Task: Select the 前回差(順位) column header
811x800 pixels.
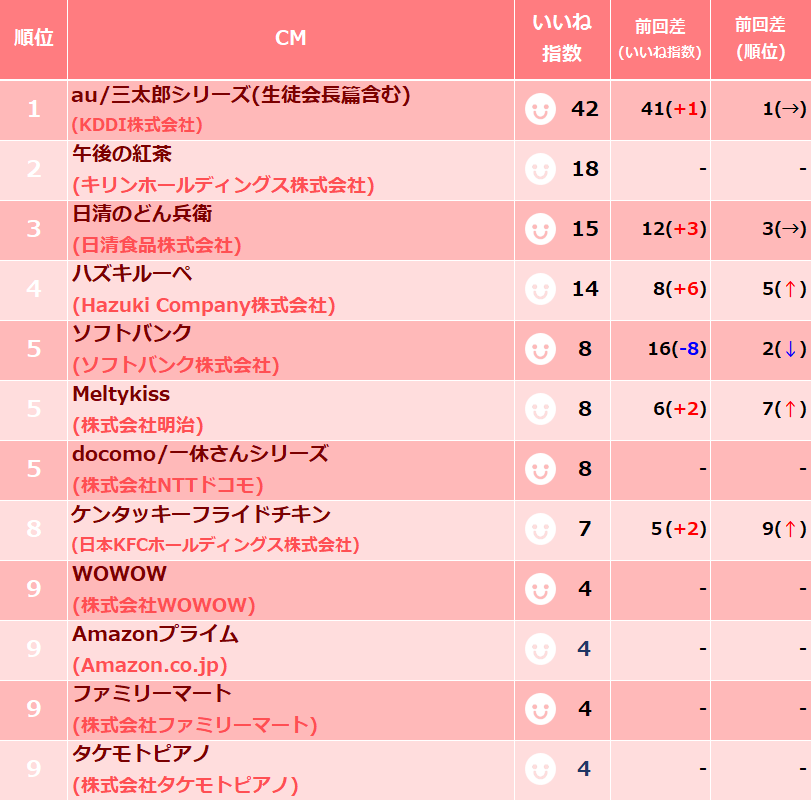Action: pos(761,39)
